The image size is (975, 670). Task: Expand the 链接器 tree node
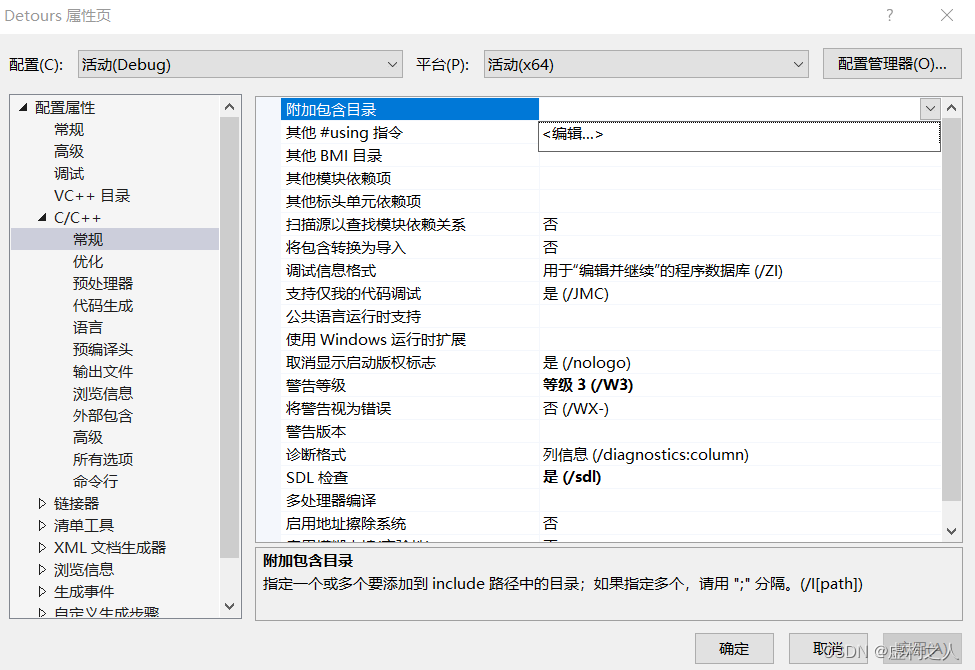[x=42, y=503]
